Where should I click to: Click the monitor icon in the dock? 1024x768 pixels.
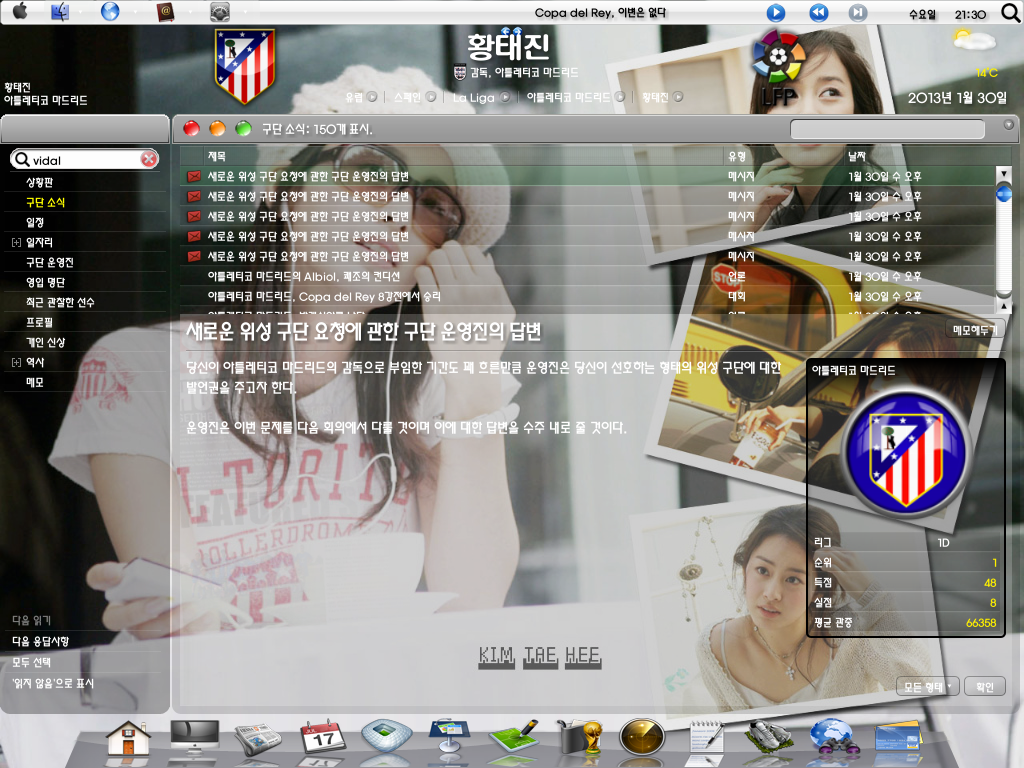[194, 739]
